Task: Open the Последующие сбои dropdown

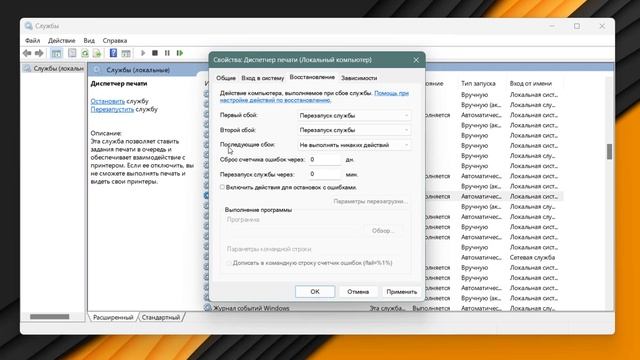Action: pos(354,145)
